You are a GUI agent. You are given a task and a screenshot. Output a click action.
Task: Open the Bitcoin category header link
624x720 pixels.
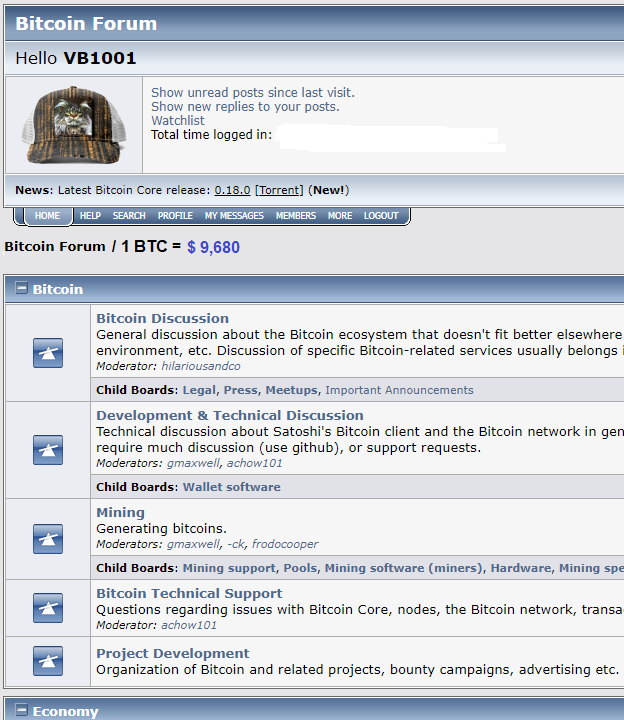(58, 289)
